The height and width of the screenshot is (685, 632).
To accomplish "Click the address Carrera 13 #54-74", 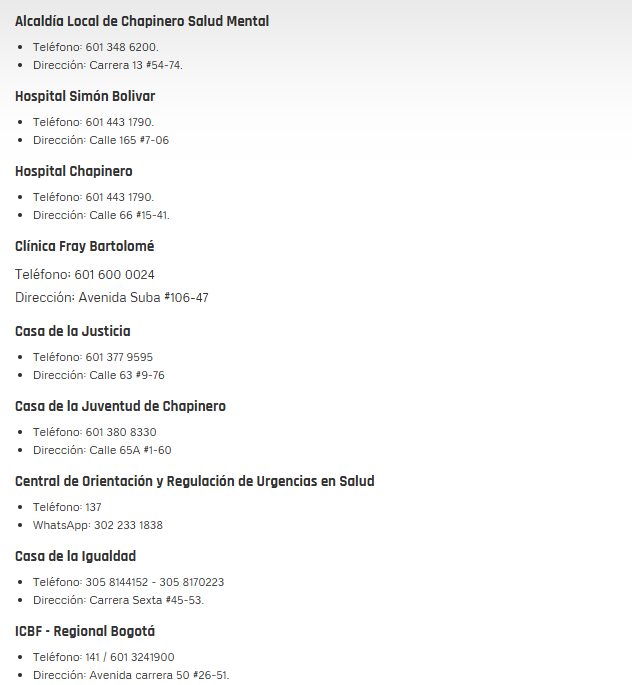I will [x=136, y=65].
